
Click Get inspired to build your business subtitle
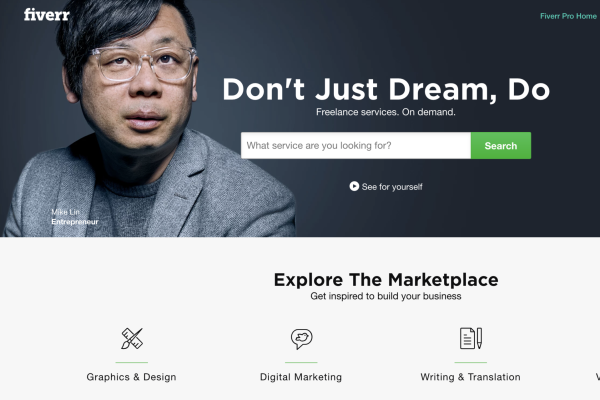coord(386,296)
